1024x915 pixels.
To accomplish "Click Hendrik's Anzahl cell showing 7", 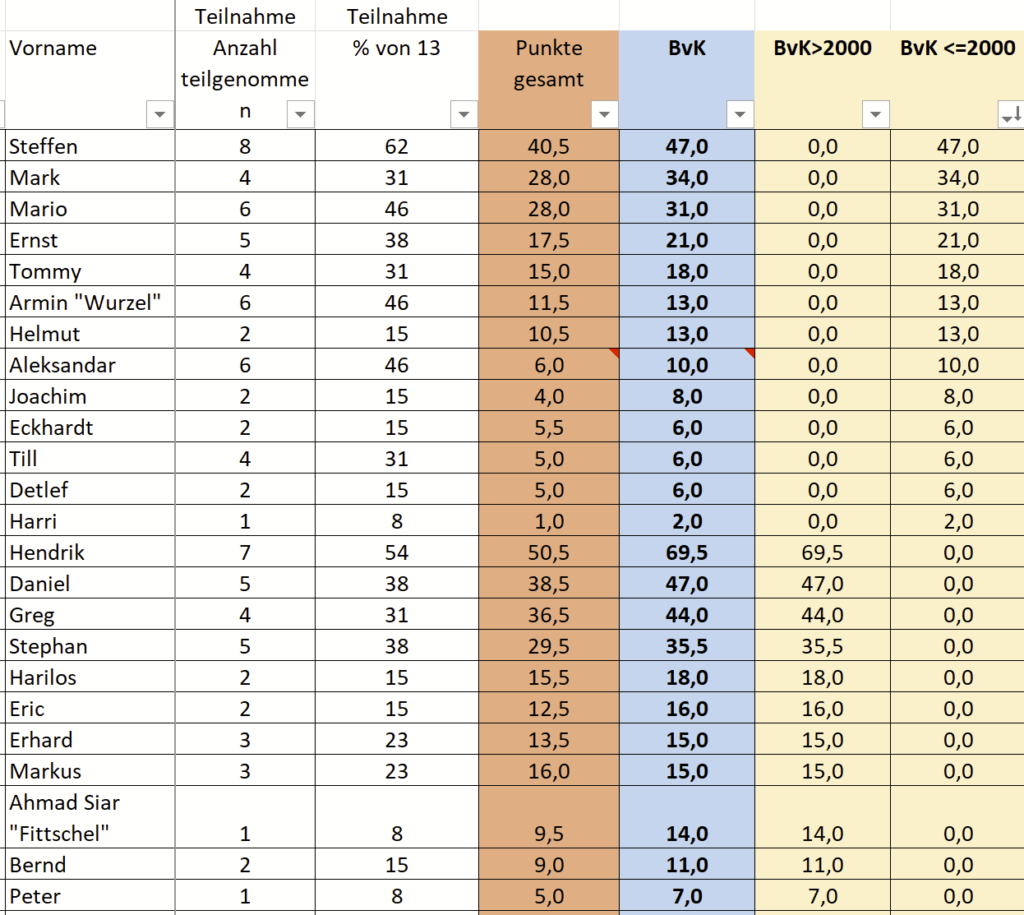I will point(244,553).
